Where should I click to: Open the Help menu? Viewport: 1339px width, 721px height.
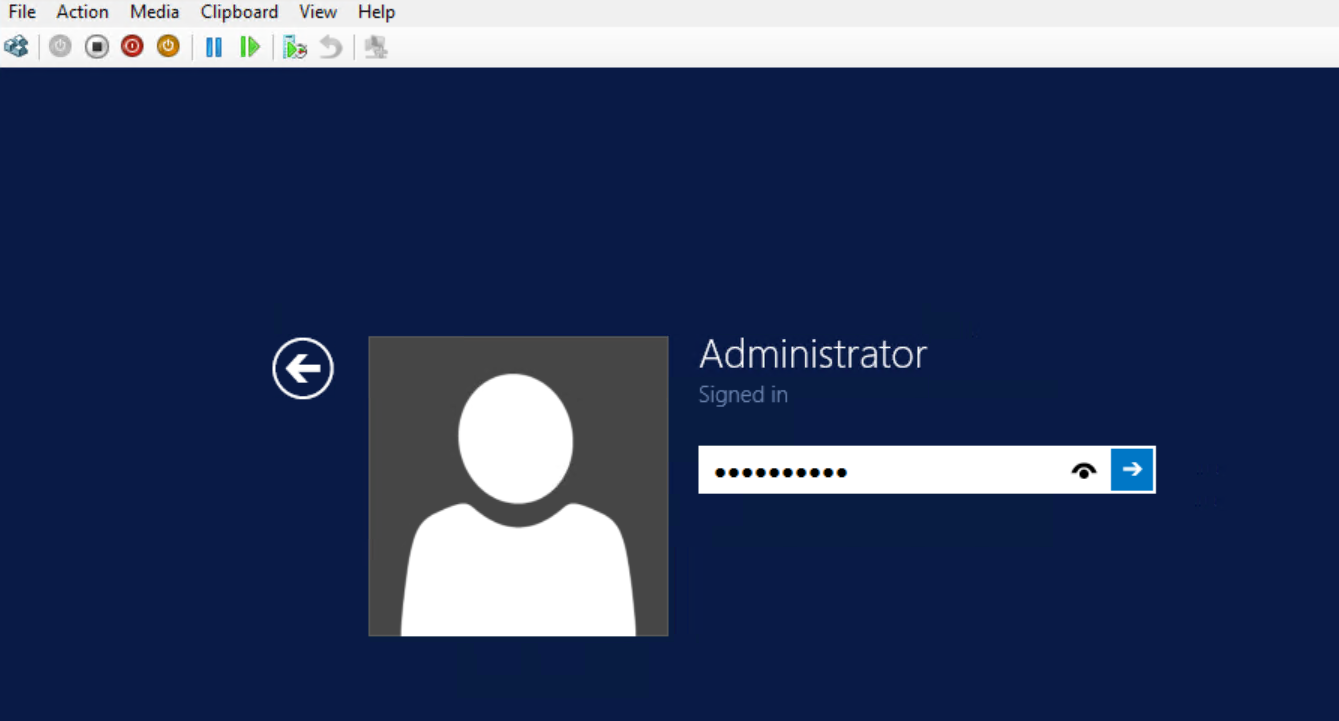[x=376, y=12]
